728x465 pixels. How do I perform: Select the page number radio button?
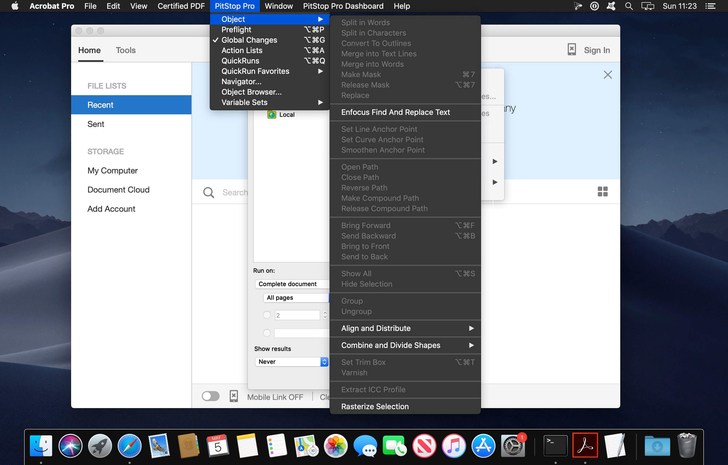267,315
